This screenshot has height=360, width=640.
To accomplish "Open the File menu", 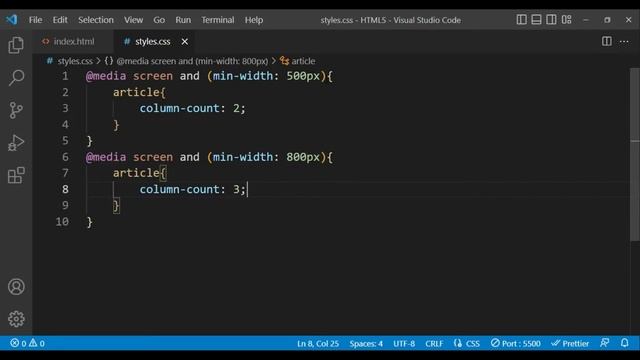I will [x=36, y=20].
